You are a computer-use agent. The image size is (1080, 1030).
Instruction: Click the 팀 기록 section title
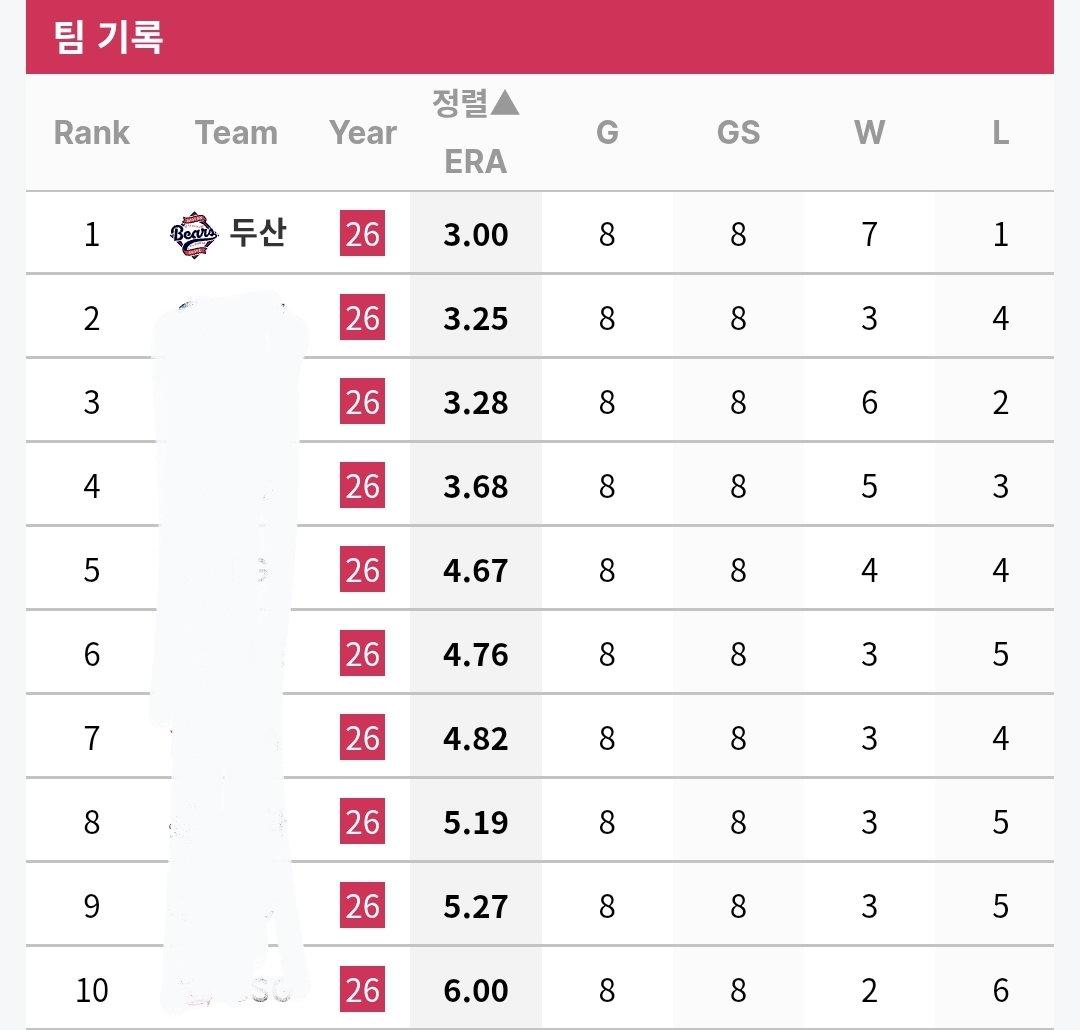(108, 37)
